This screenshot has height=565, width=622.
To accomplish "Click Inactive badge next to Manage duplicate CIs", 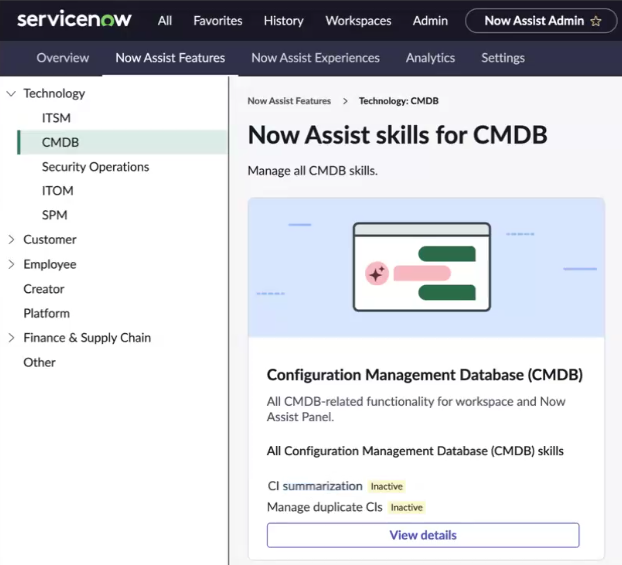I will pos(407,507).
